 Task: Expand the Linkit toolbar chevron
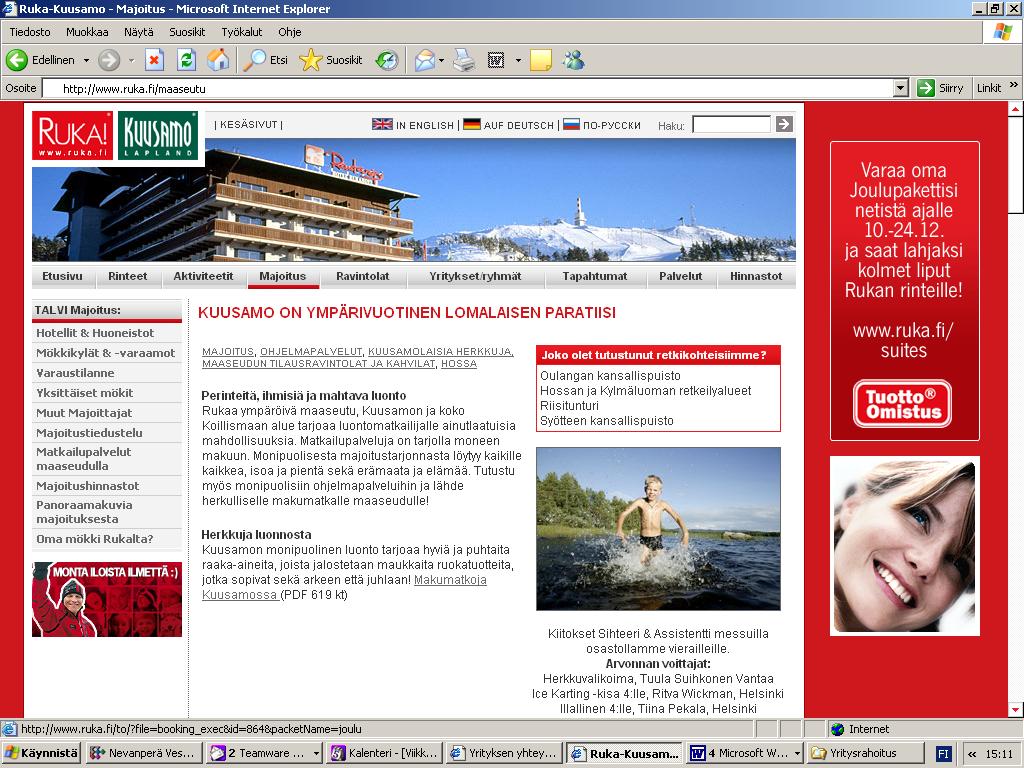pos(1014,85)
